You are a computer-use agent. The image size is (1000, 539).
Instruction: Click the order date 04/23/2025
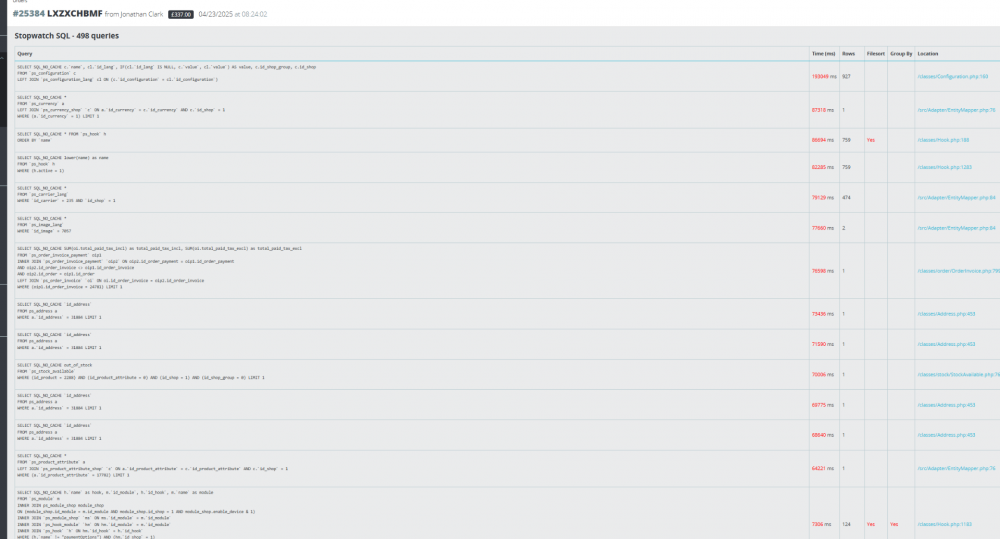point(216,14)
